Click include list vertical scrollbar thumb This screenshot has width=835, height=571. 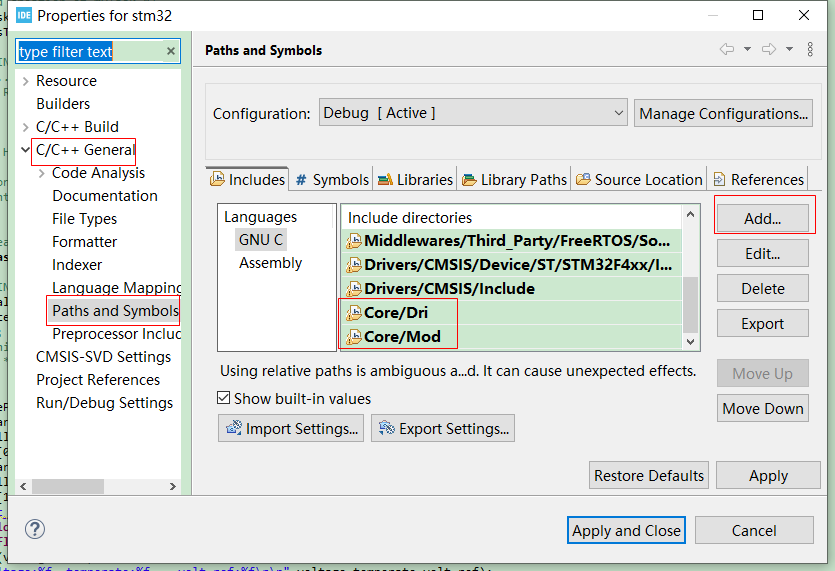pyautogui.click(x=690, y=304)
